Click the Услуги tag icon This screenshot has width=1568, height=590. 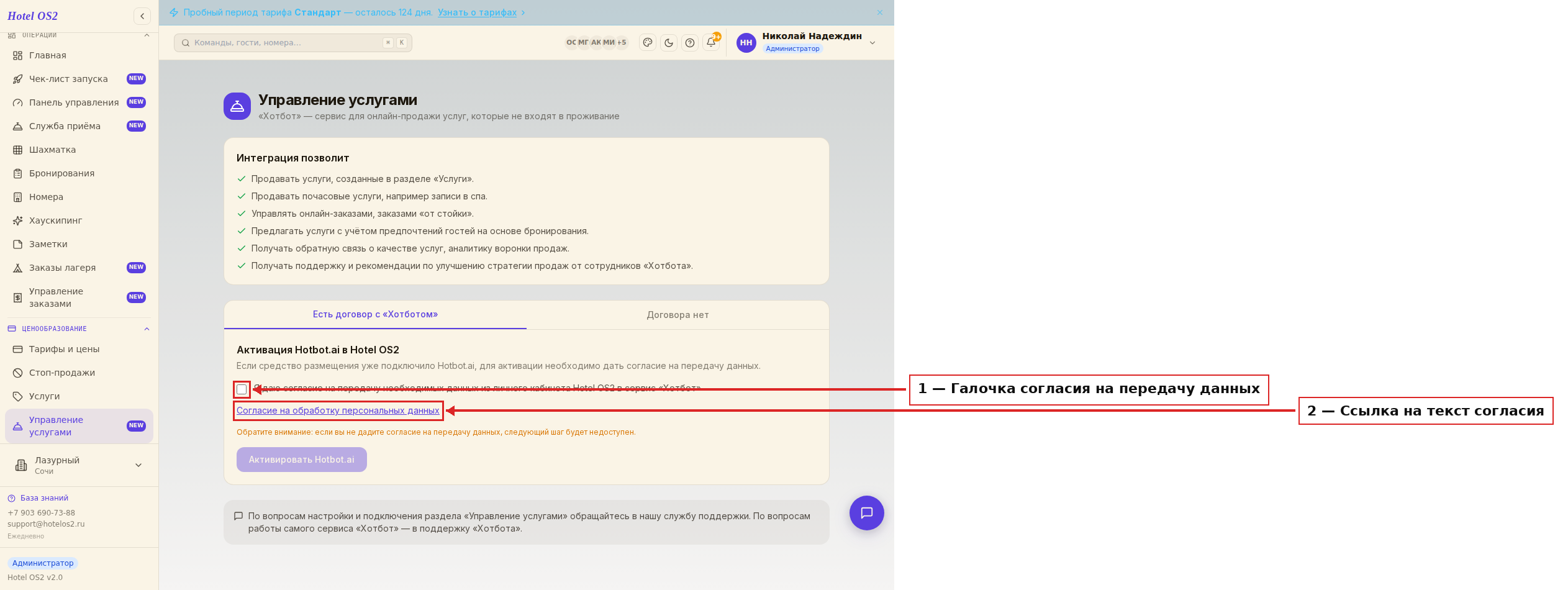[18, 396]
